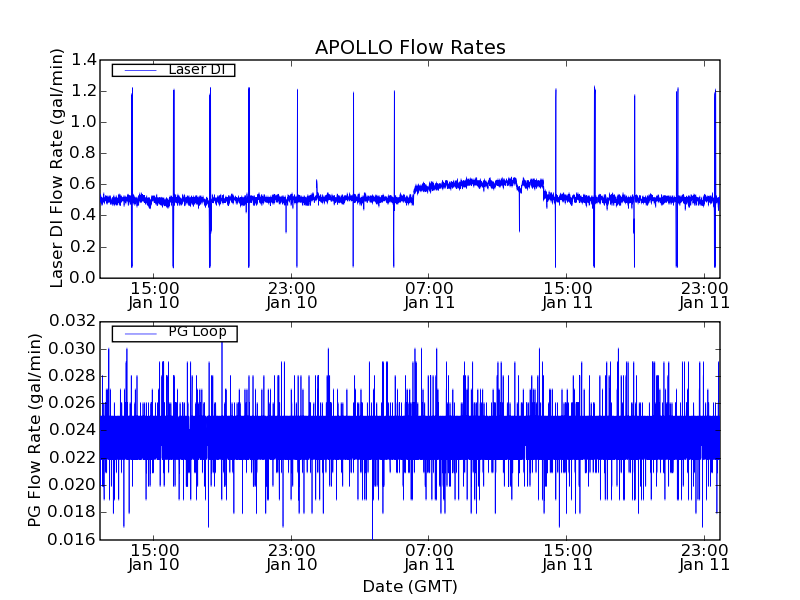Click '07:00 Jan 11' label under bottom plot

(x=429, y=558)
